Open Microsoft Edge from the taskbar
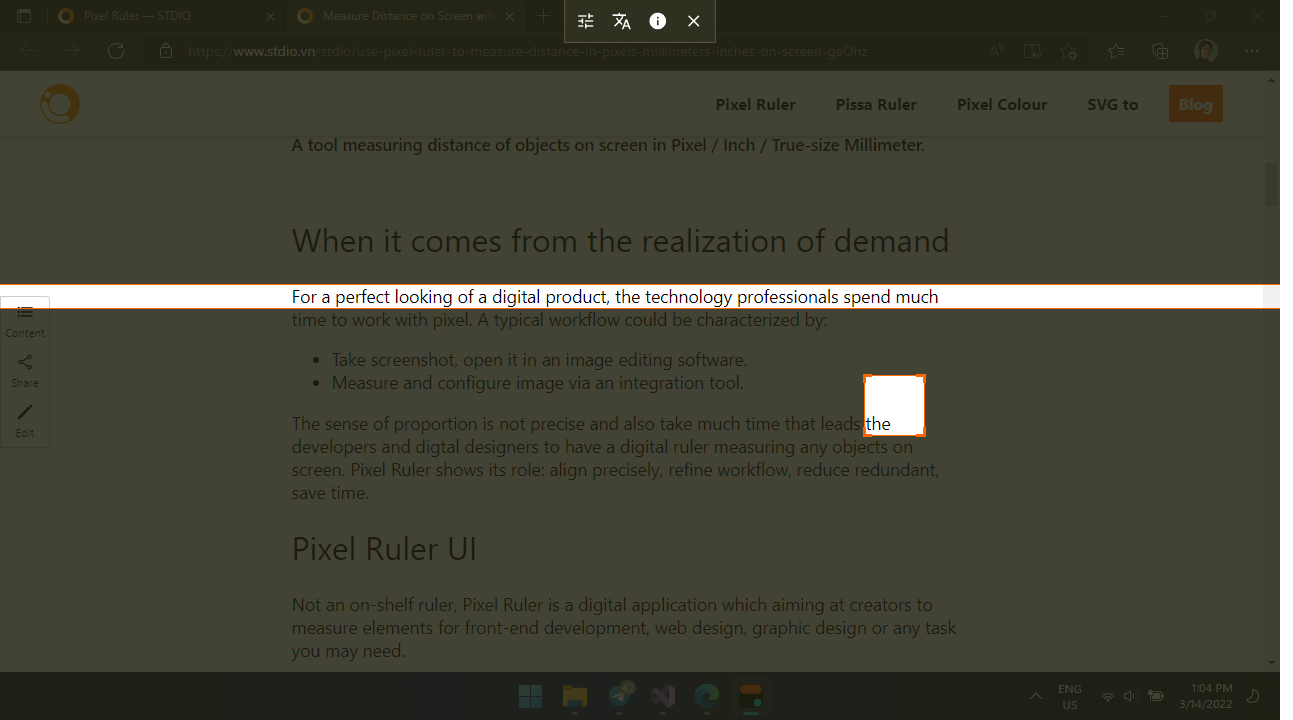The width and height of the screenshot is (1293, 720). click(x=707, y=696)
